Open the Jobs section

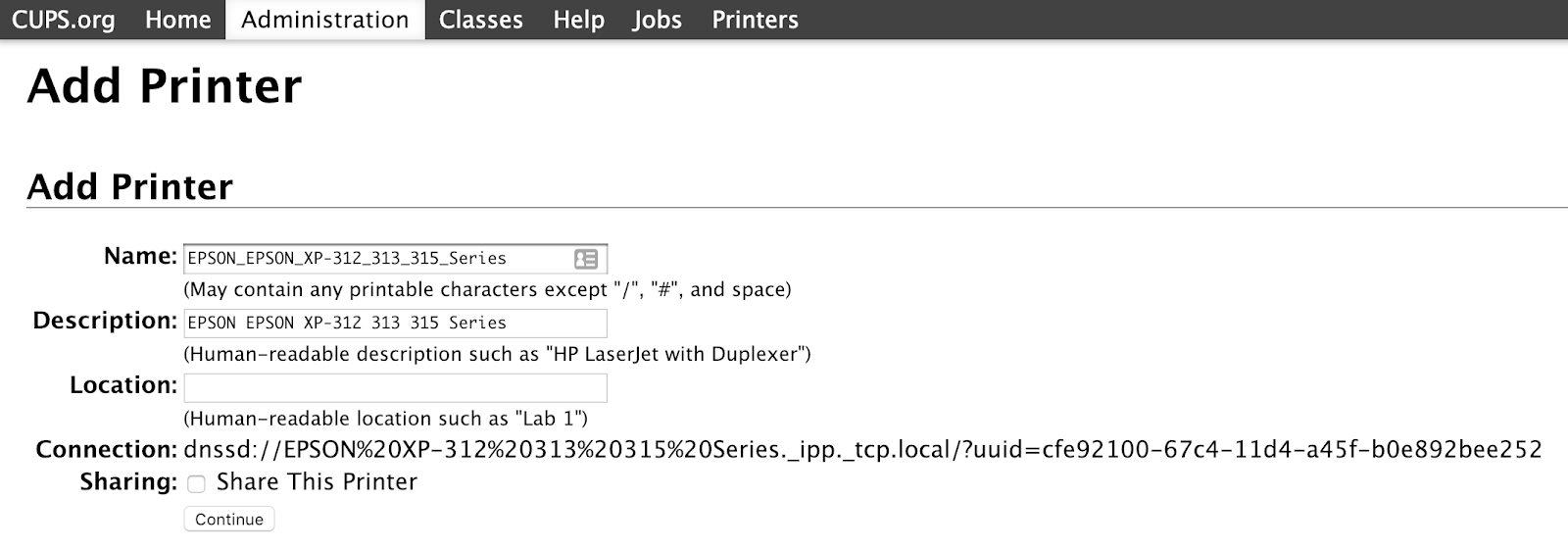657,20
